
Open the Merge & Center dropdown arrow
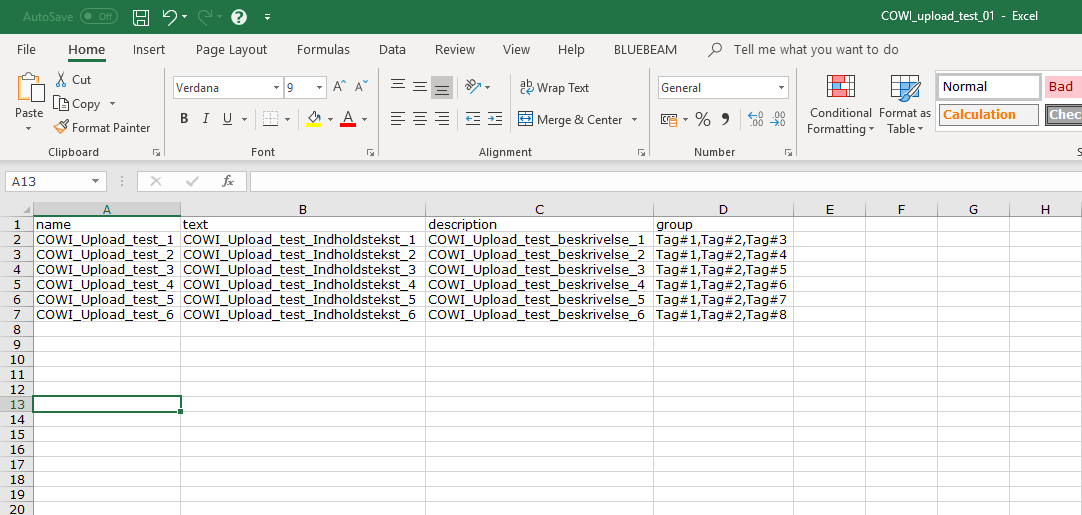pyautogui.click(x=634, y=120)
